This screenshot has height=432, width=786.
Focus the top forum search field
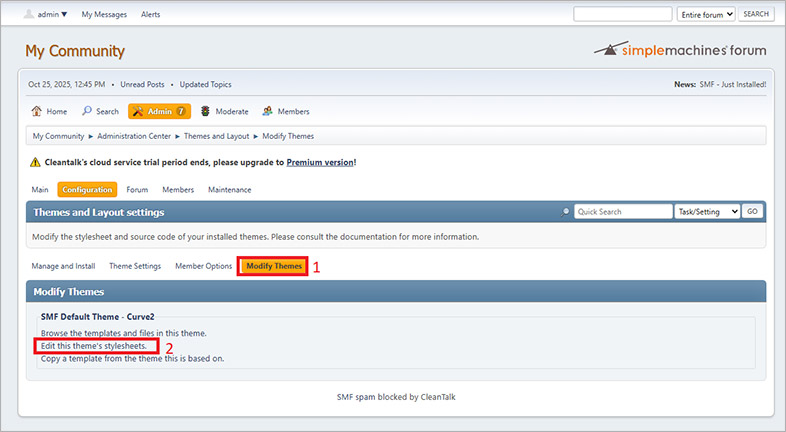pyautogui.click(x=623, y=14)
